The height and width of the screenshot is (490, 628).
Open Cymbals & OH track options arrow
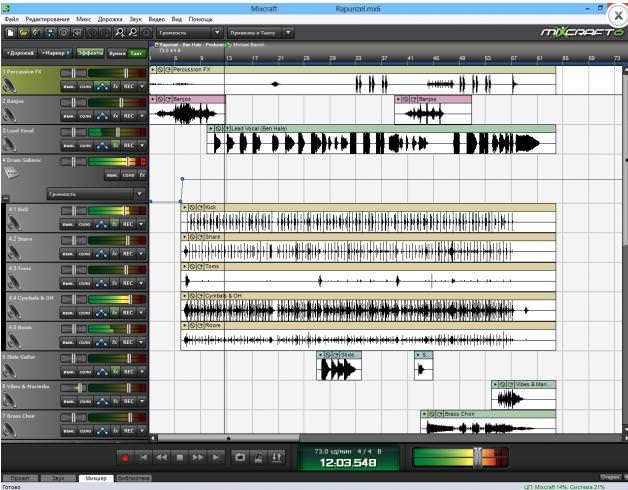pyautogui.click(x=141, y=313)
